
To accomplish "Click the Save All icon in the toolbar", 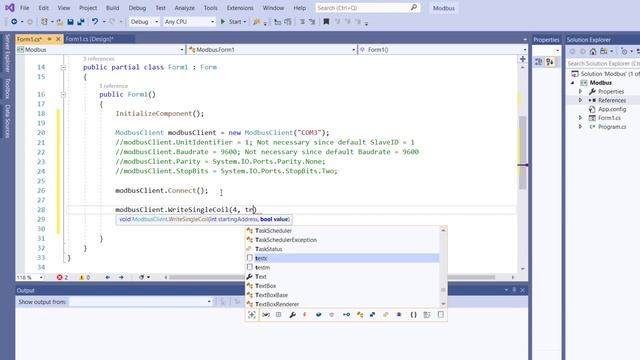I will click(x=81, y=22).
